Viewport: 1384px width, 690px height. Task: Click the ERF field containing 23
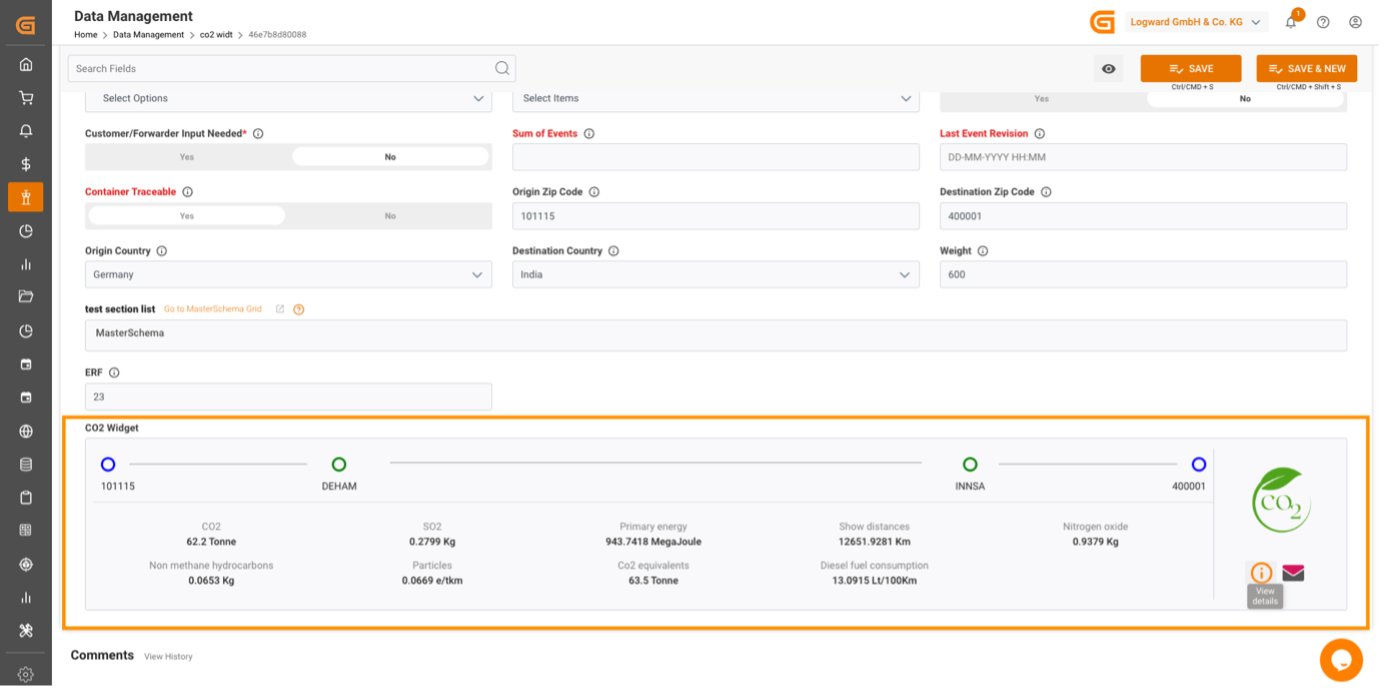click(x=288, y=397)
